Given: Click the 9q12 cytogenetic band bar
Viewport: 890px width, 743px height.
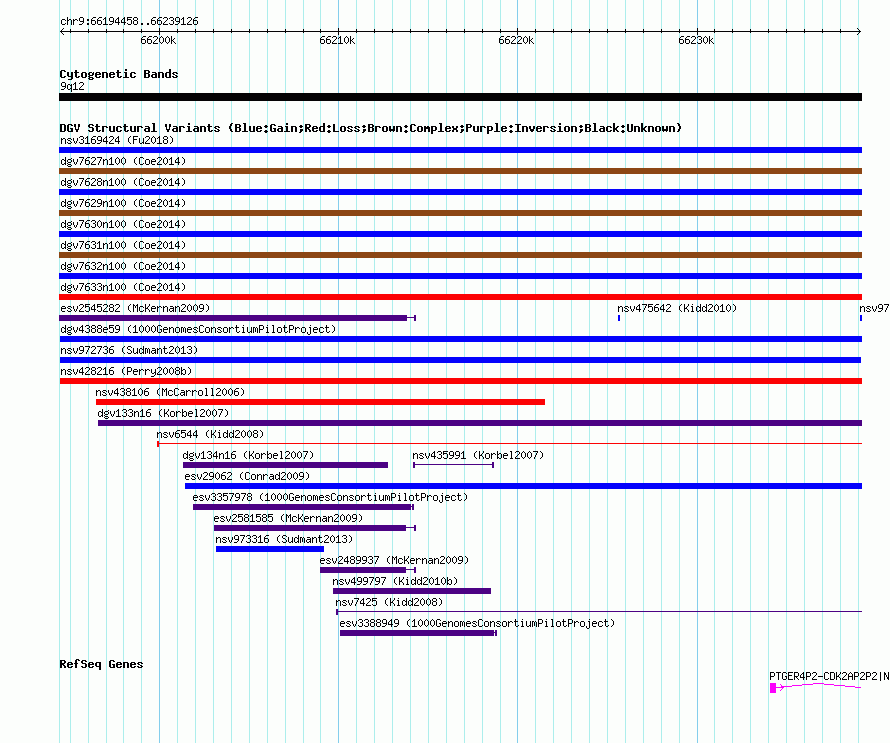Looking at the screenshot, I should (x=460, y=97).
